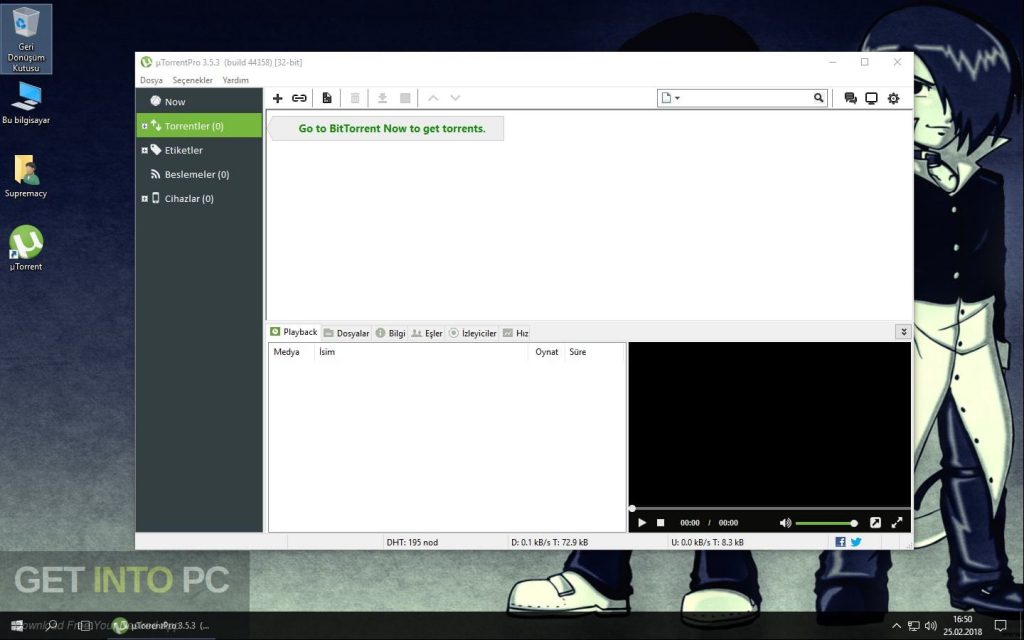
Task: Click the Move Down Queue arrow
Action: [x=455, y=98]
